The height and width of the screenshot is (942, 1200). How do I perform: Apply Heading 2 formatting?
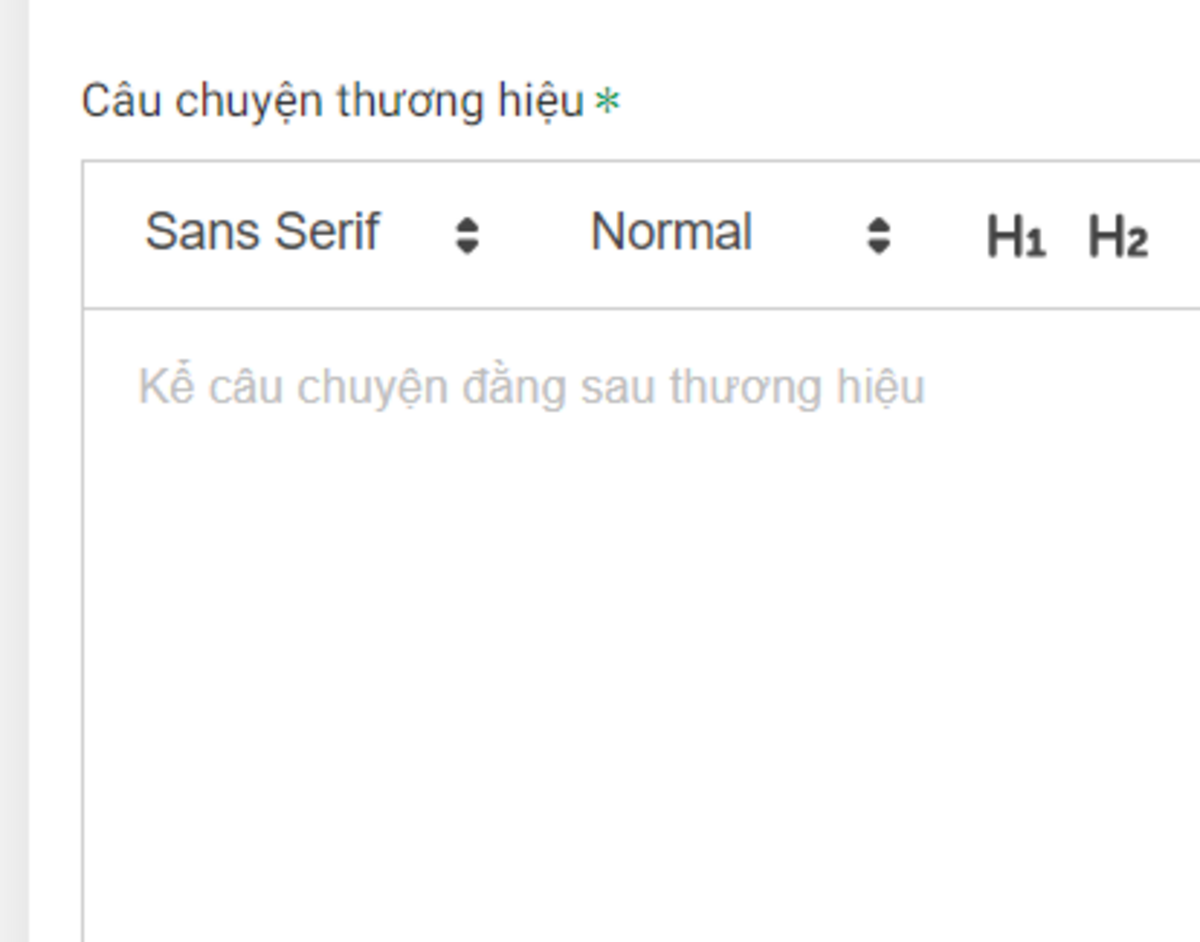(1117, 237)
